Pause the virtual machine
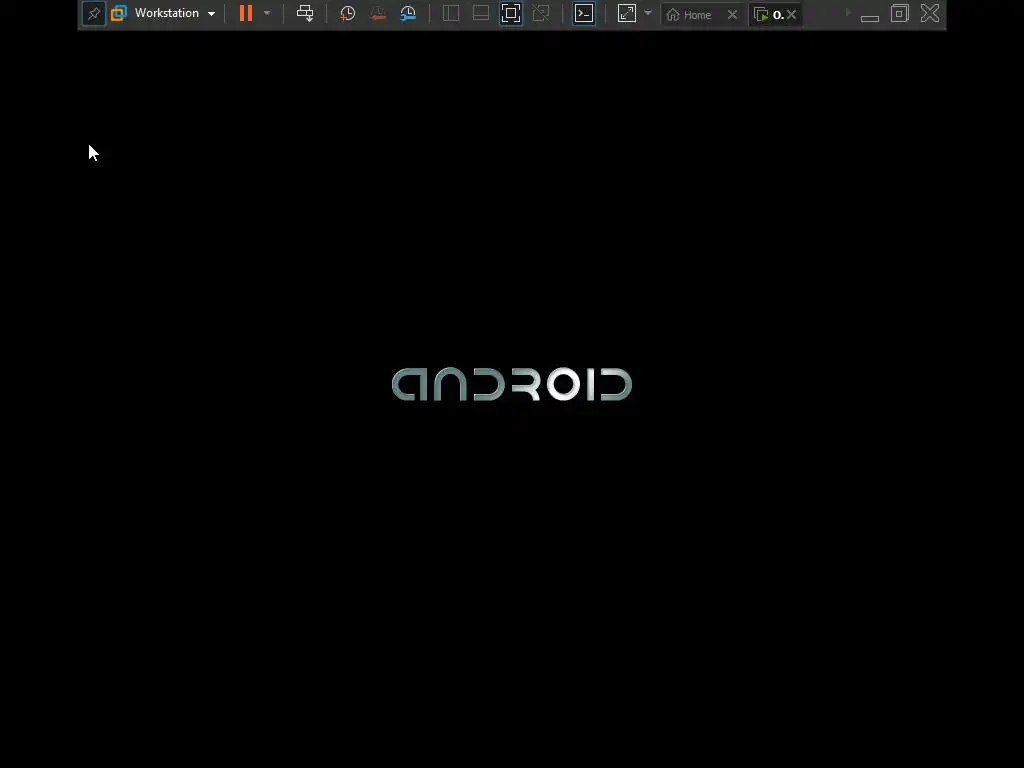The image size is (1024, 768). [x=246, y=13]
